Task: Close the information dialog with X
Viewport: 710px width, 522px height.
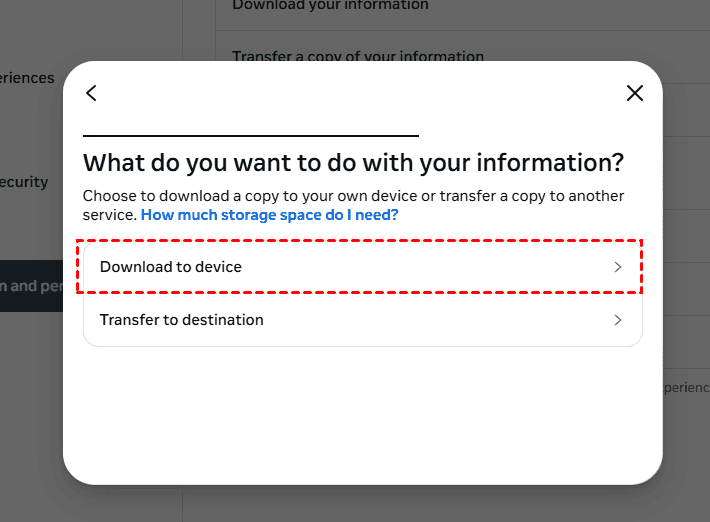Action: pos(634,93)
